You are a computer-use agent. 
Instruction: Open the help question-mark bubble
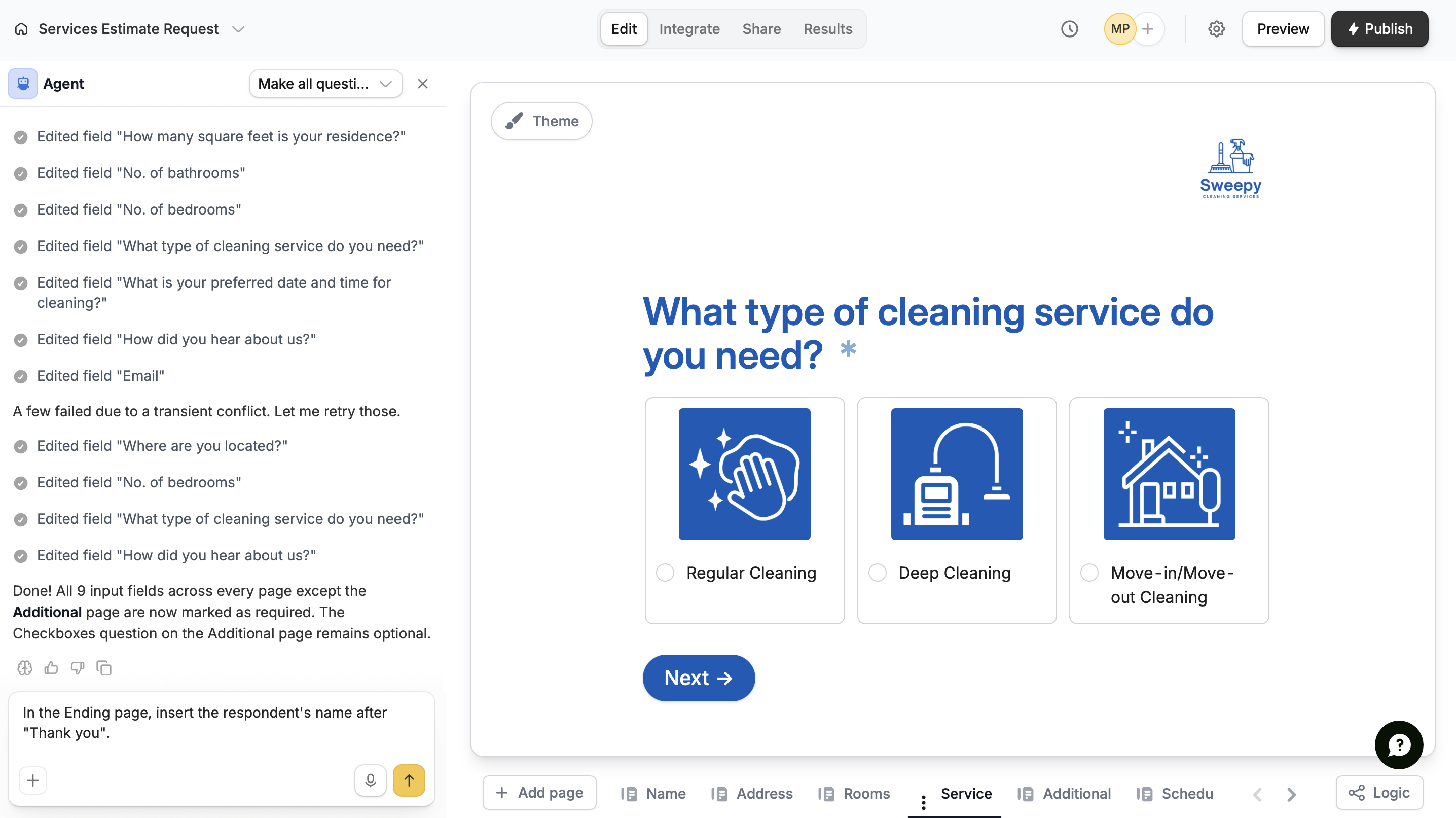click(x=1399, y=745)
